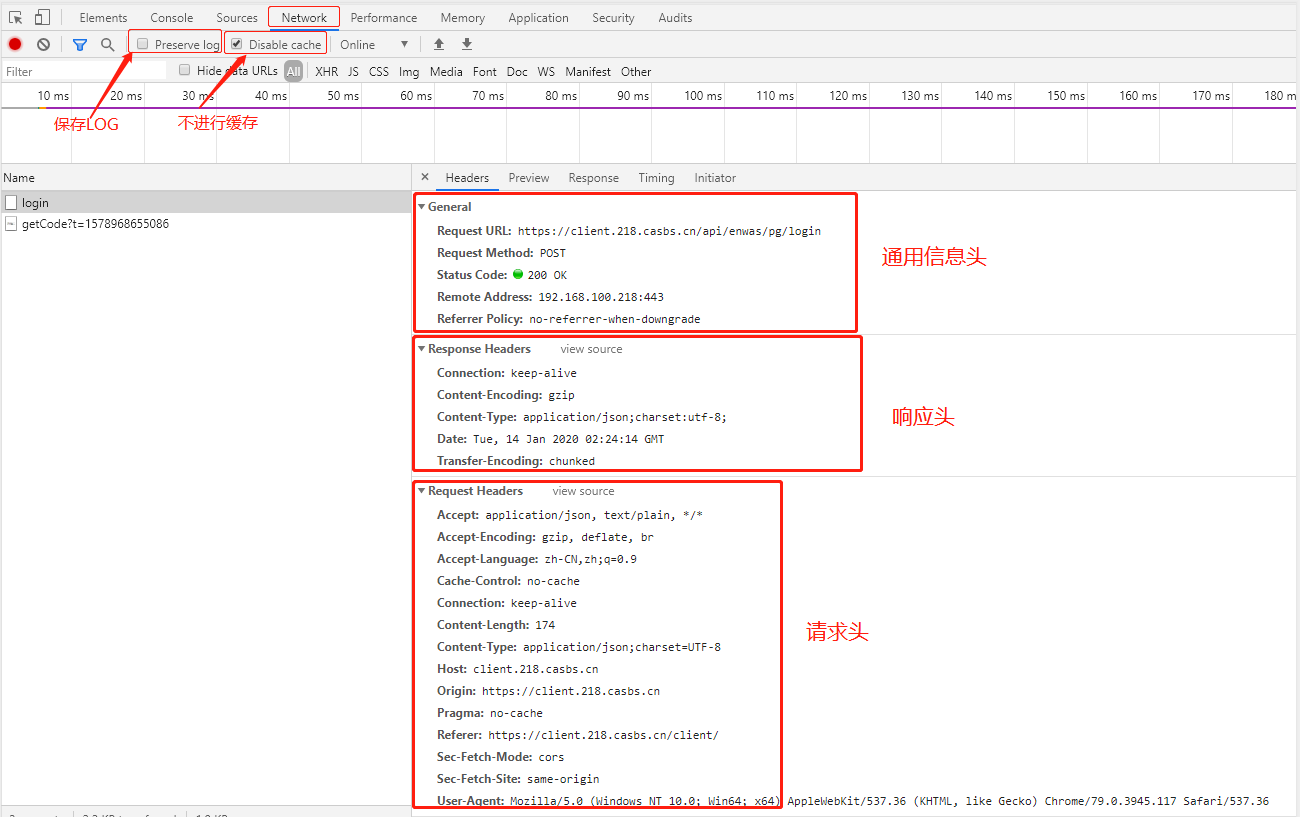The image size is (1300, 817).
Task: Filter requests by WS
Action: [546, 71]
